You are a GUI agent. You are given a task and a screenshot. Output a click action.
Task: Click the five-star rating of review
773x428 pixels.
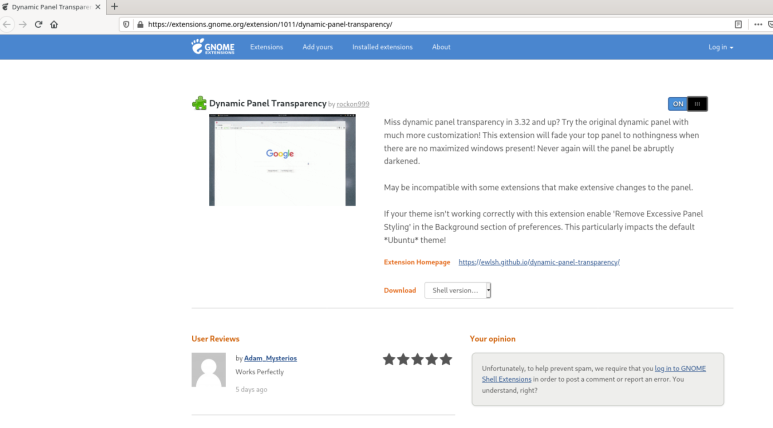pyautogui.click(x=417, y=359)
